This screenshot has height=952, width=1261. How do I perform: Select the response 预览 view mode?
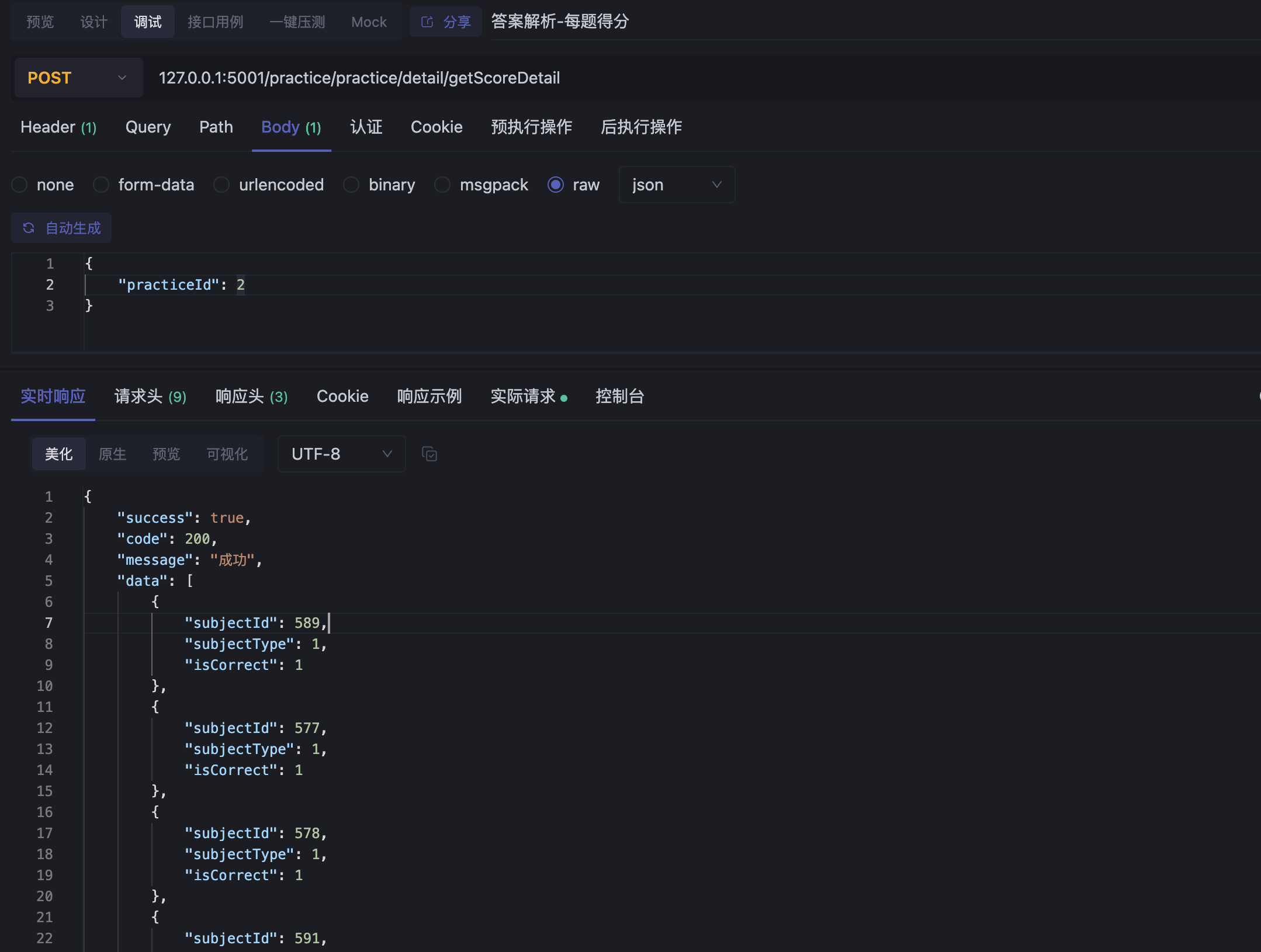click(167, 454)
